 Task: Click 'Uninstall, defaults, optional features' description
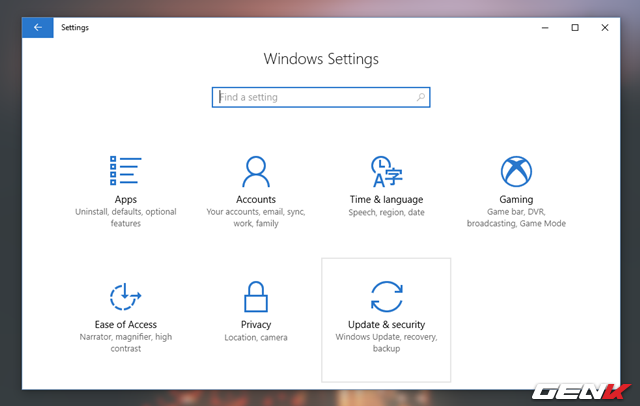point(125,217)
